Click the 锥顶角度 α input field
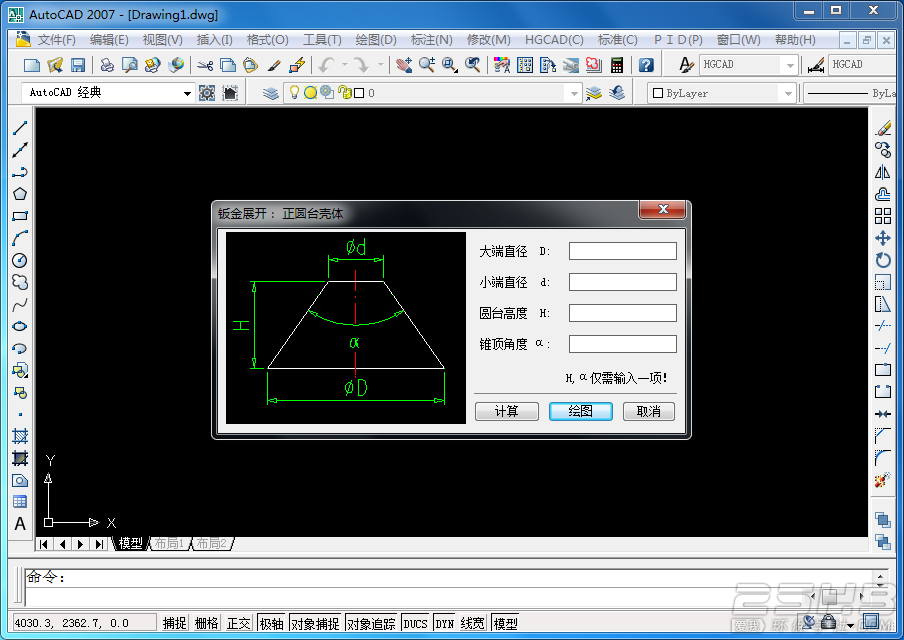This screenshot has width=904, height=640. (x=623, y=344)
